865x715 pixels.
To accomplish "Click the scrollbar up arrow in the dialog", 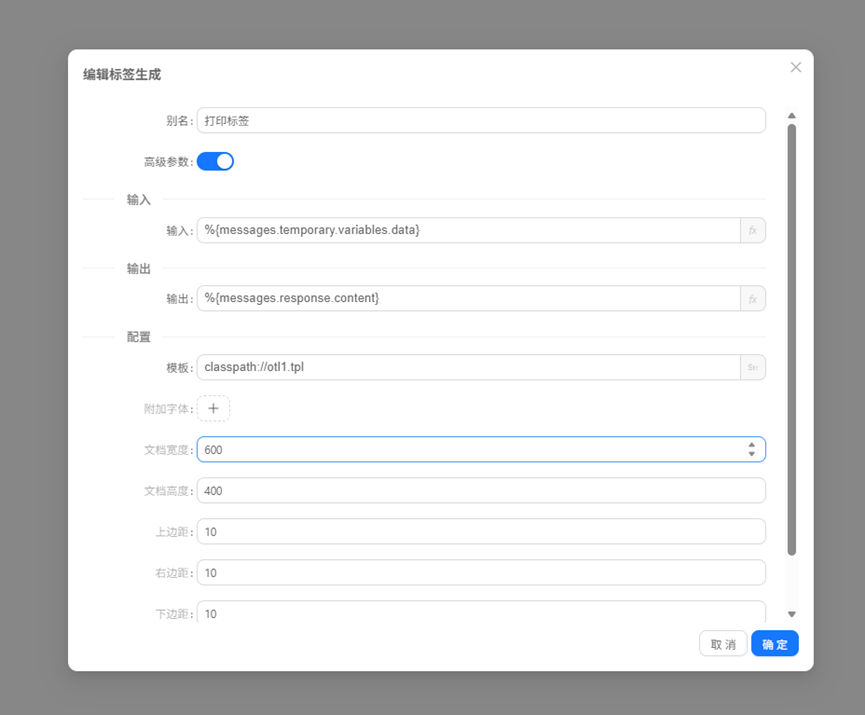I will [x=792, y=116].
